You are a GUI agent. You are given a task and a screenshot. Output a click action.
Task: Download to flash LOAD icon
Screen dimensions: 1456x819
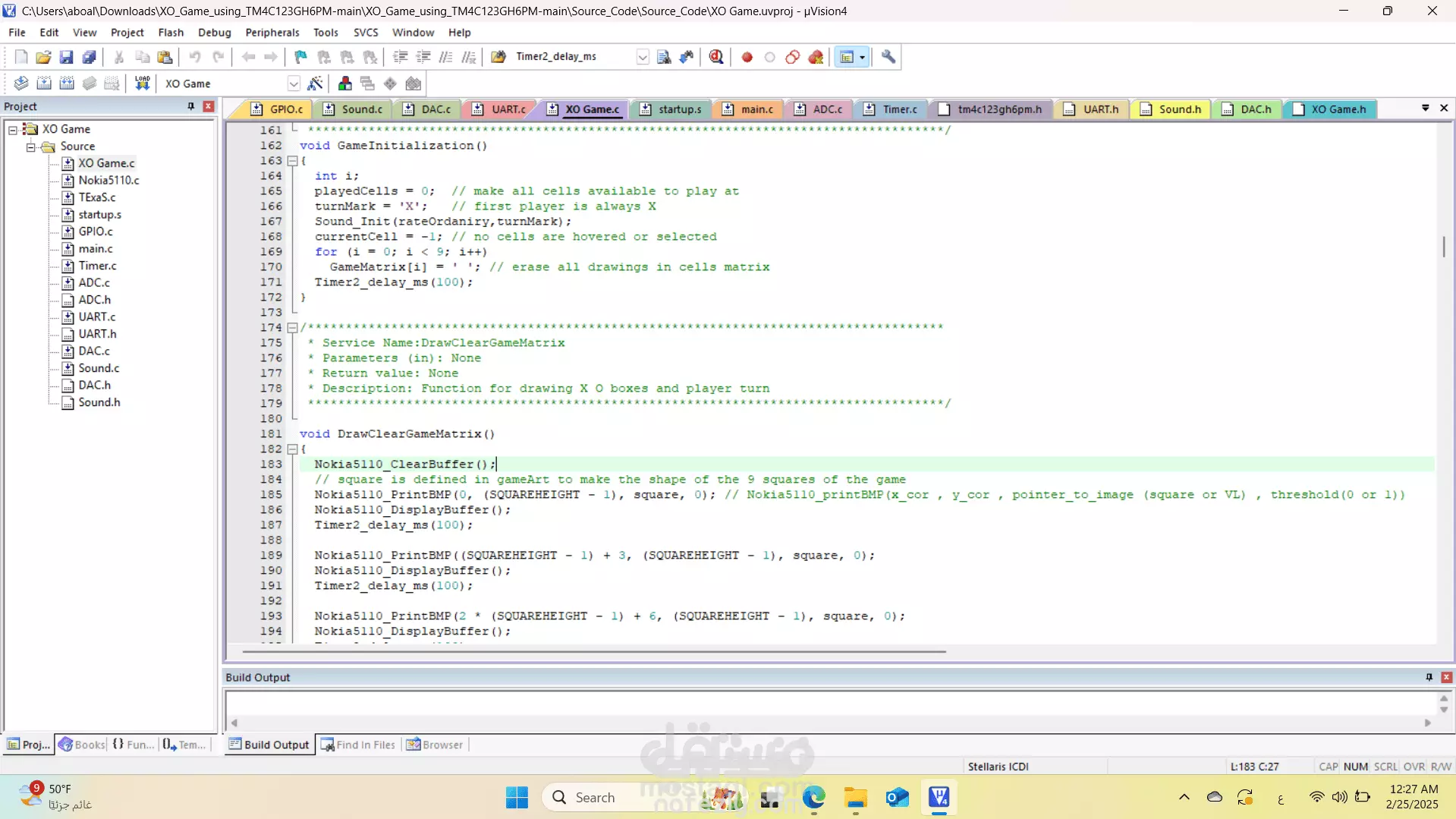click(x=142, y=83)
